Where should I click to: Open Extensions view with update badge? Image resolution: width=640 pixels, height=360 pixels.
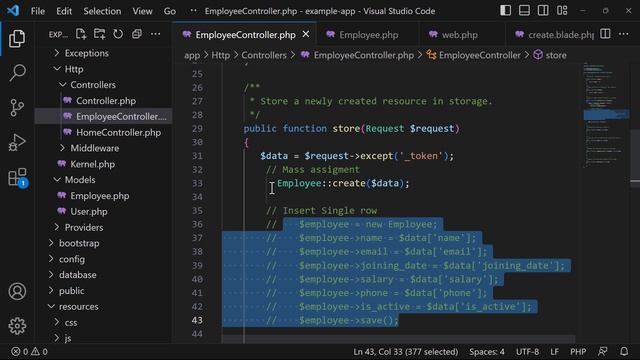[18, 177]
